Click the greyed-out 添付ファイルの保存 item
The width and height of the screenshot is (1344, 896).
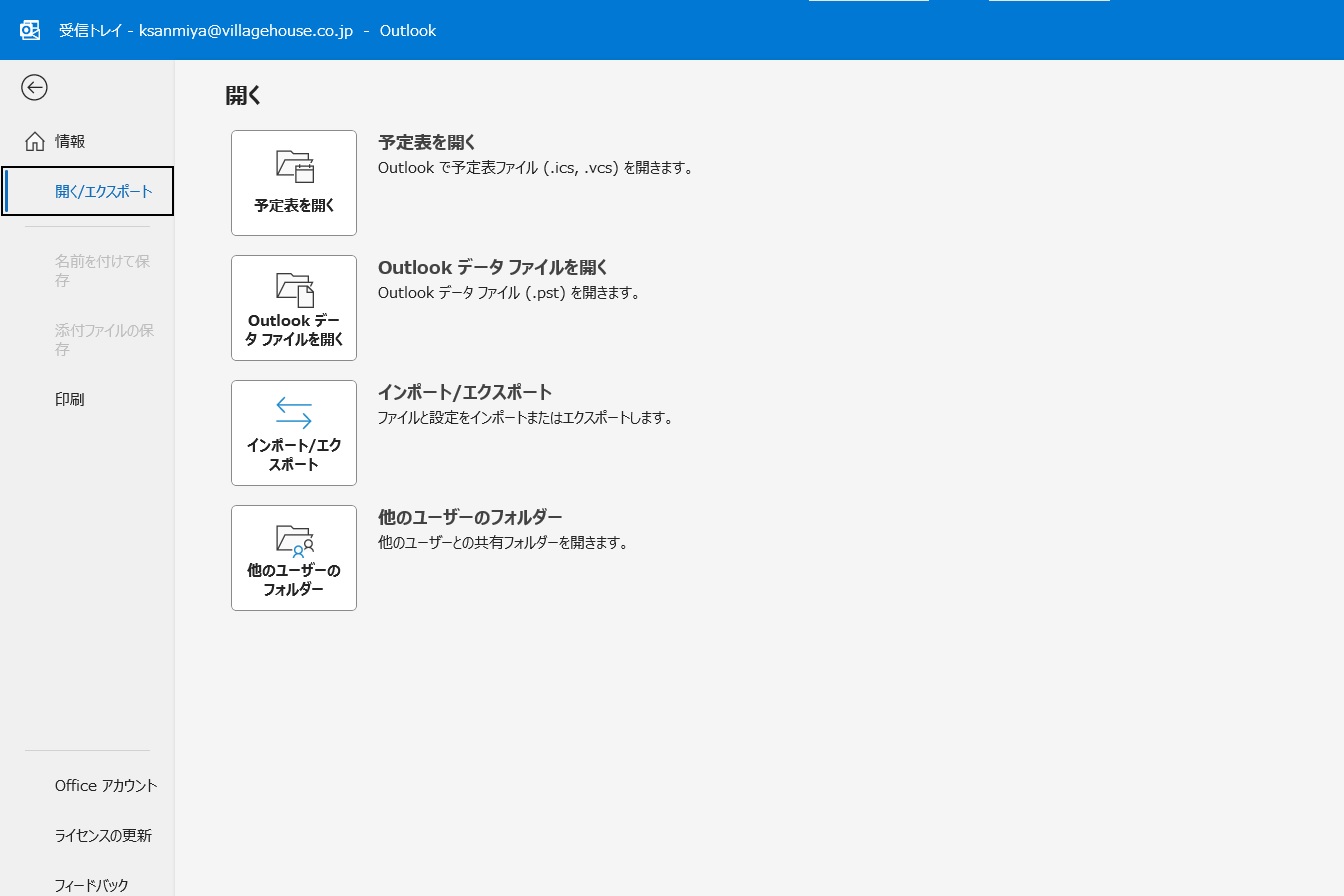pyautogui.click(x=104, y=339)
